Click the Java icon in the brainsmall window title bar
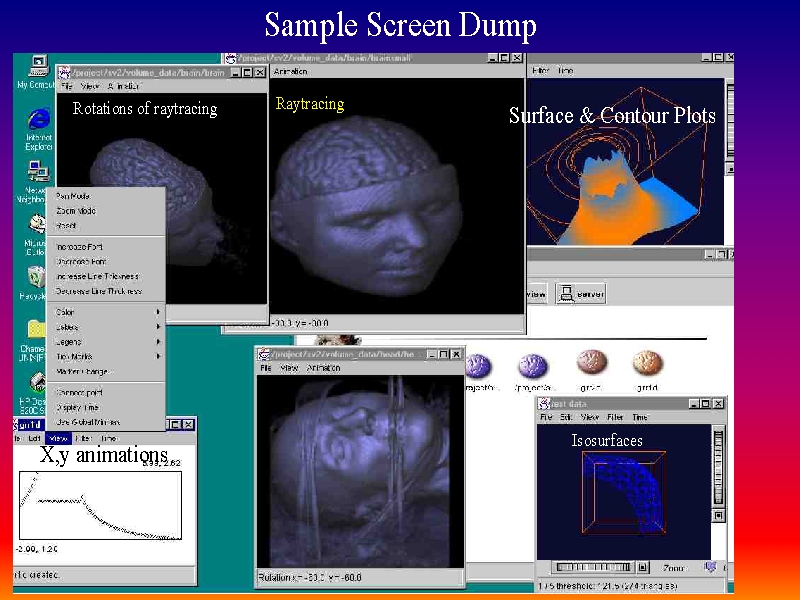This screenshot has width=800, height=600. [231, 58]
